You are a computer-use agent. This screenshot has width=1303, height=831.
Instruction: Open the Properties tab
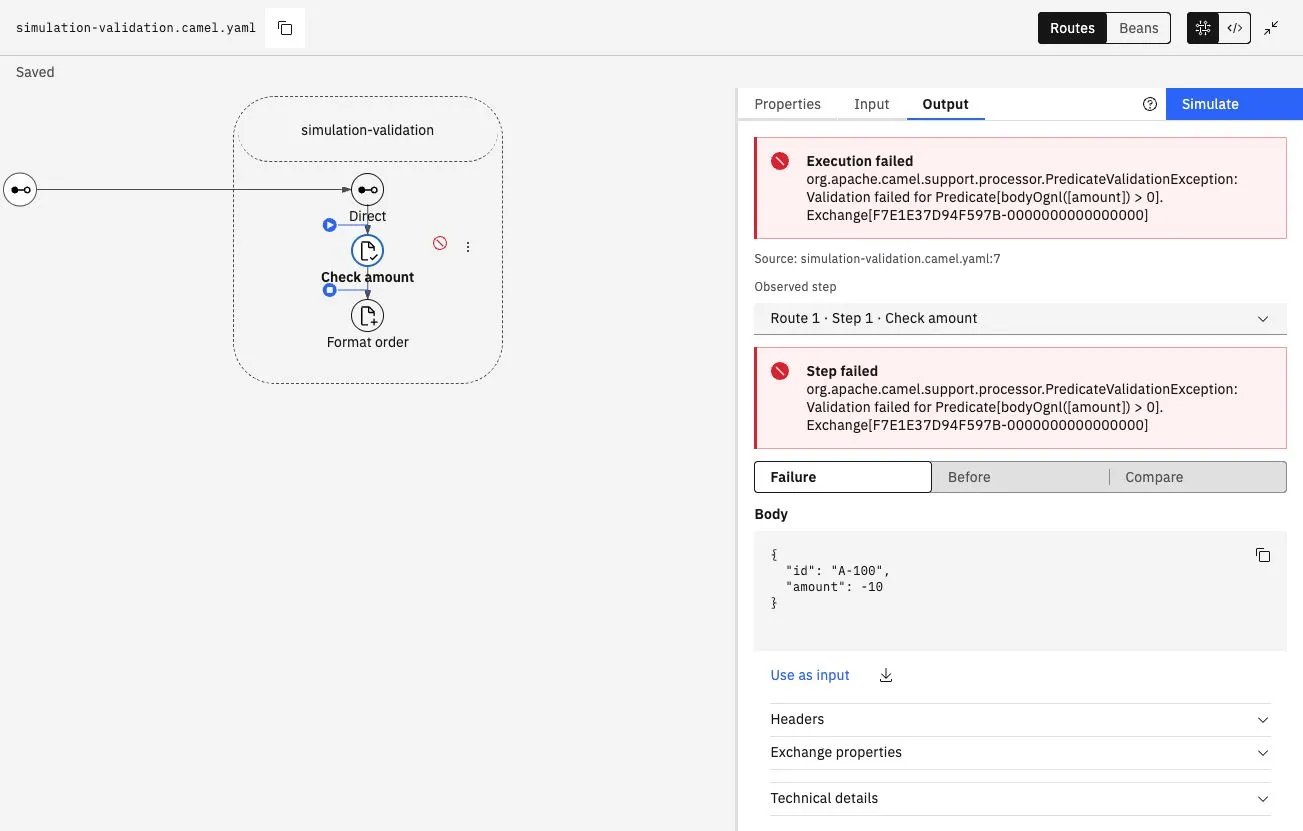tap(787, 104)
